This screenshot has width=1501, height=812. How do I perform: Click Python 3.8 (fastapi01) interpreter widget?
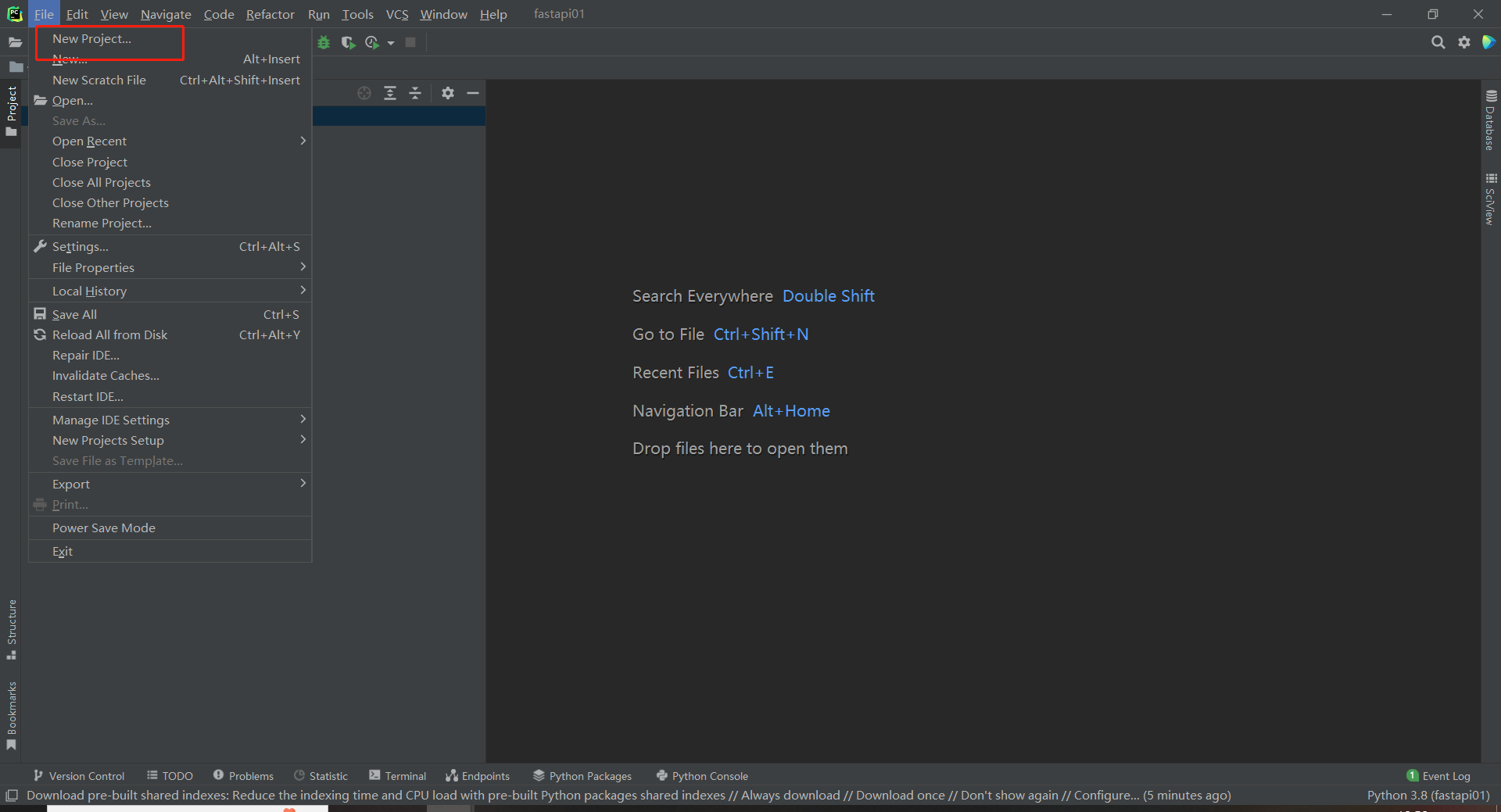(x=1428, y=796)
